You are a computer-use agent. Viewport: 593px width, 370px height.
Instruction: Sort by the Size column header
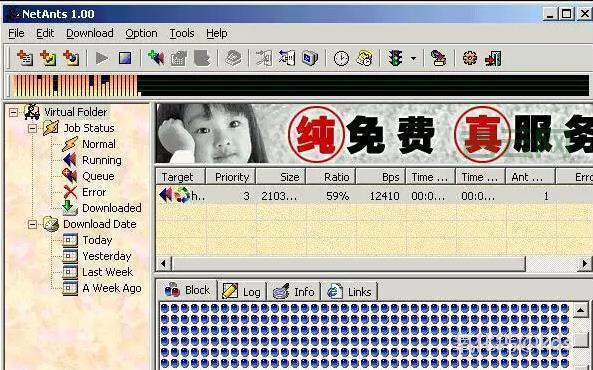point(281,177)
